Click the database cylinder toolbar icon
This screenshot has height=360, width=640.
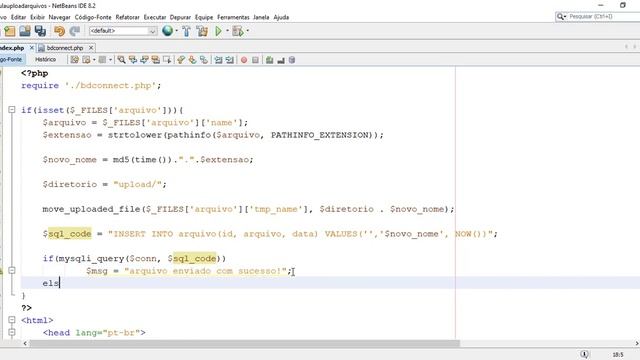tap(292, 60)
